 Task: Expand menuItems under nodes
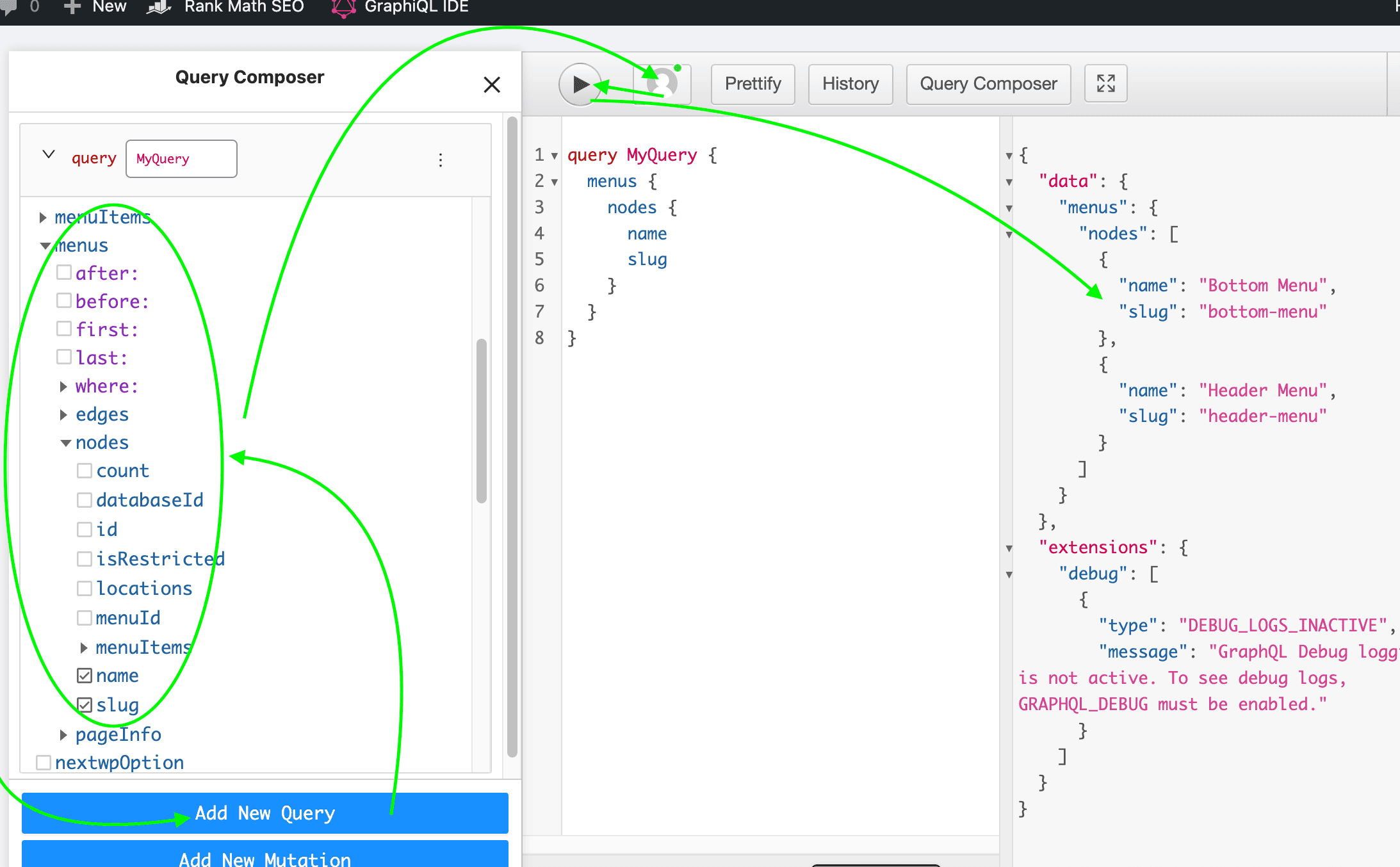pyautogui.click(x=84, y=648)
